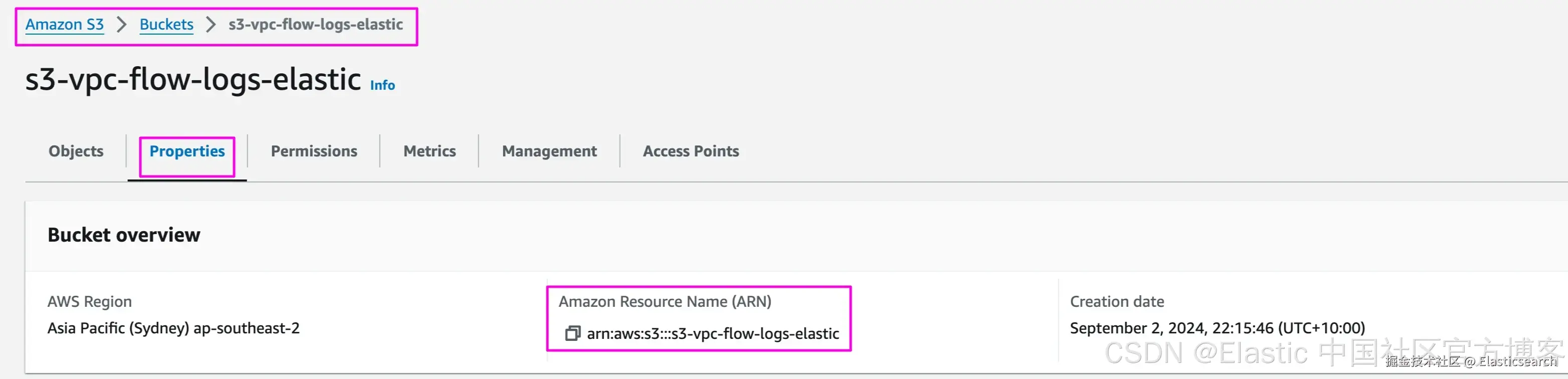Show the Metrics tab
Image resolution: width=1568 pixels, height=379 pixels.
pyautogui.click(x=429, y=151)
